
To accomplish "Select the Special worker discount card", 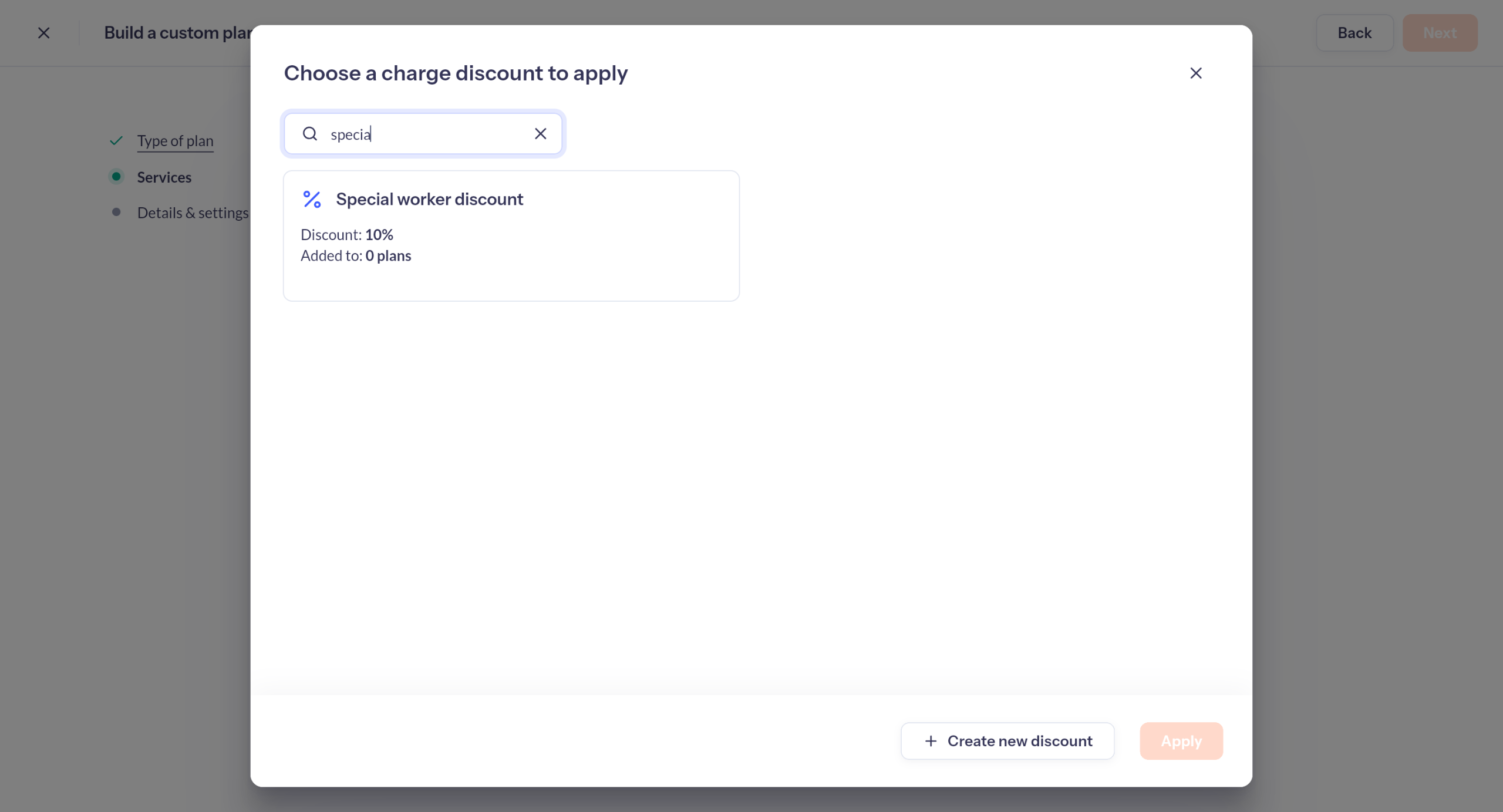I will tap(511, 236).
